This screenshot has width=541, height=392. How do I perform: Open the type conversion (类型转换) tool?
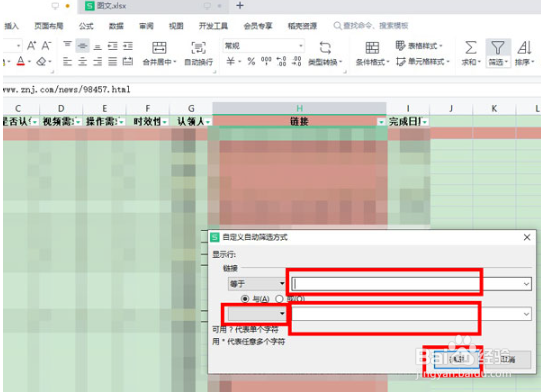click(x=325, y=53)
